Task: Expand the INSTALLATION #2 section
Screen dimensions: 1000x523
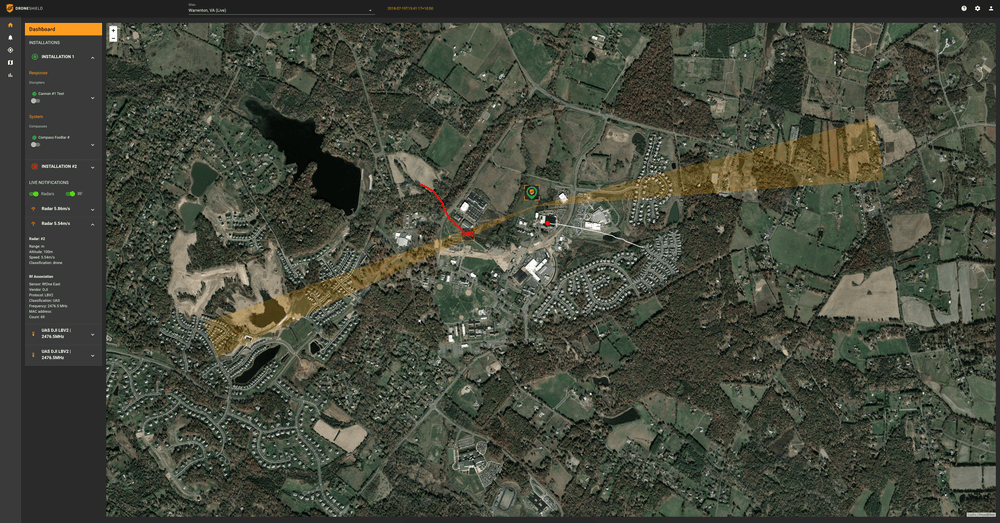Action: tap(93, 166)
